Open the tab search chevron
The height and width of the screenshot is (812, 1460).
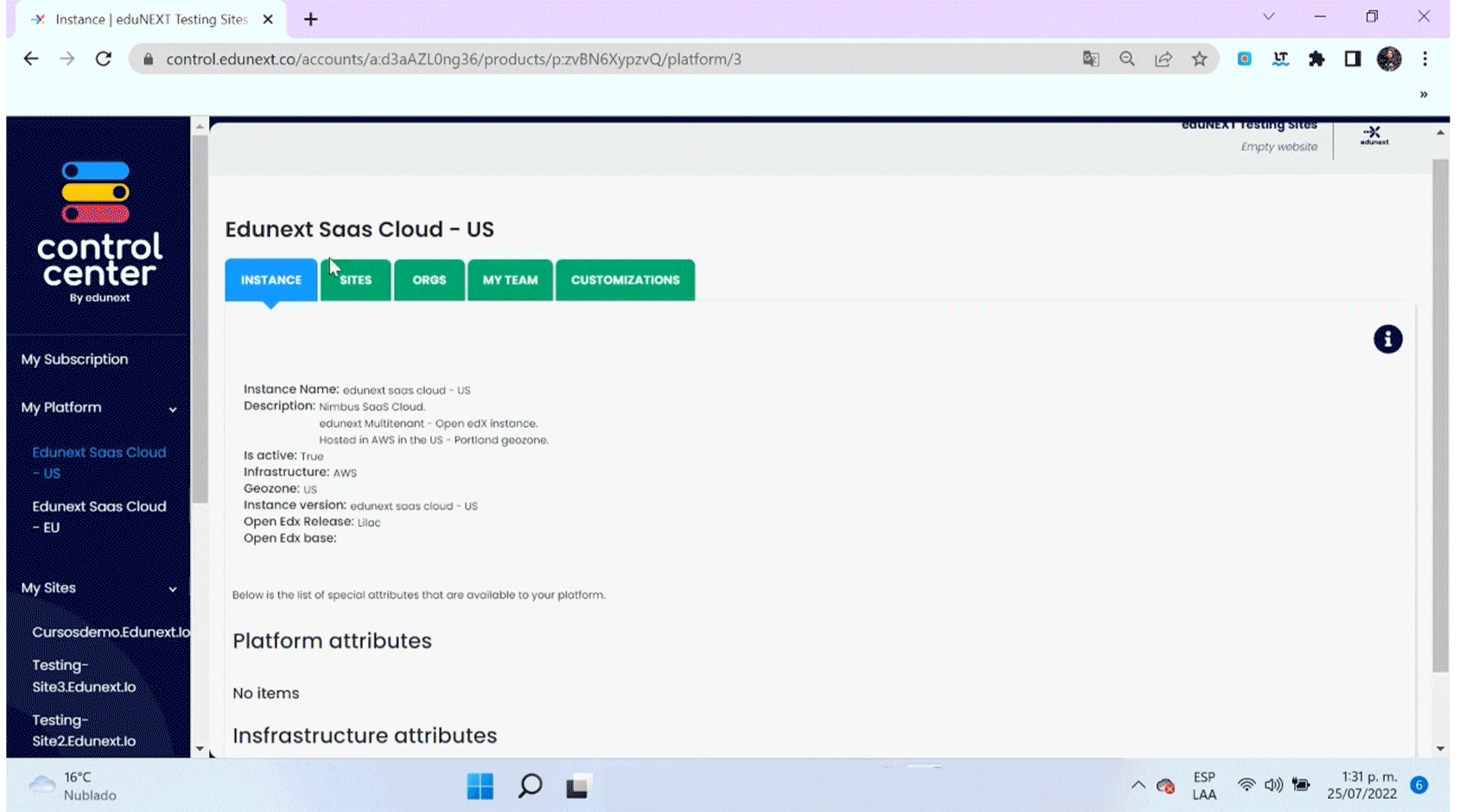[x=1268, y=16]
